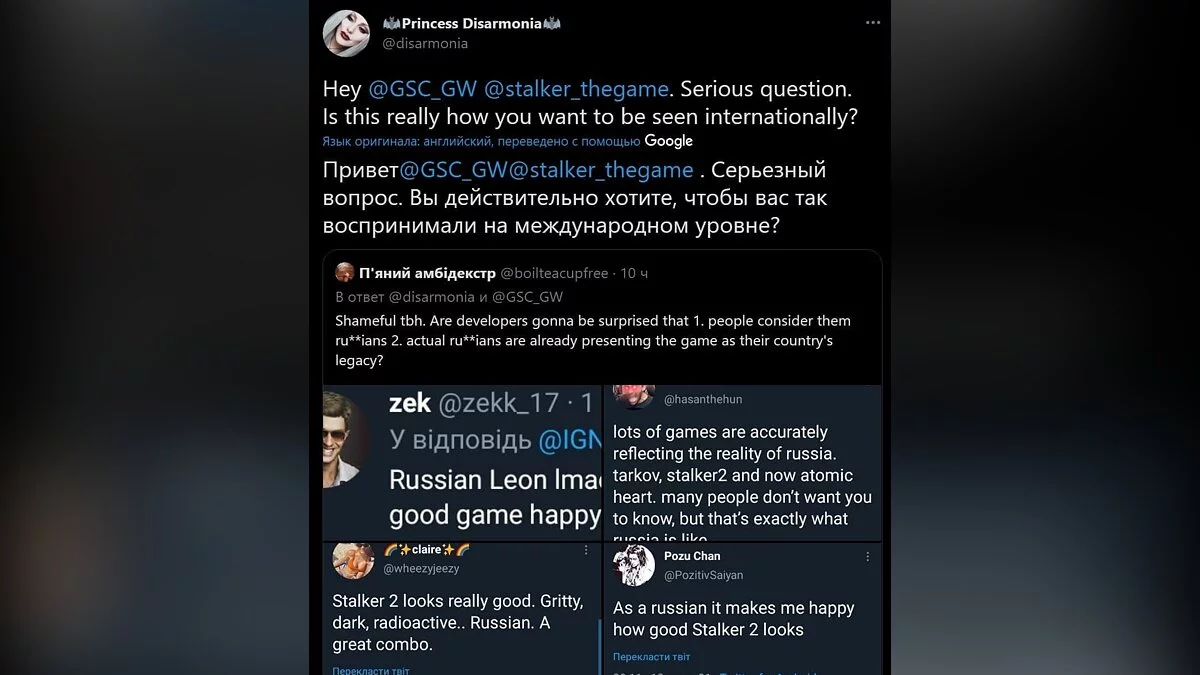
Task: Click the @disarmonia handle under the display name
Action: coord(425,44)
